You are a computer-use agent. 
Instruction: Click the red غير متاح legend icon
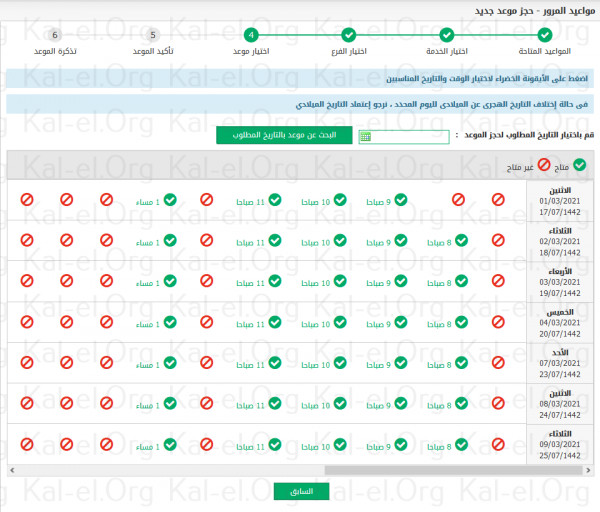pyautogui.click(x=544, y=165)
